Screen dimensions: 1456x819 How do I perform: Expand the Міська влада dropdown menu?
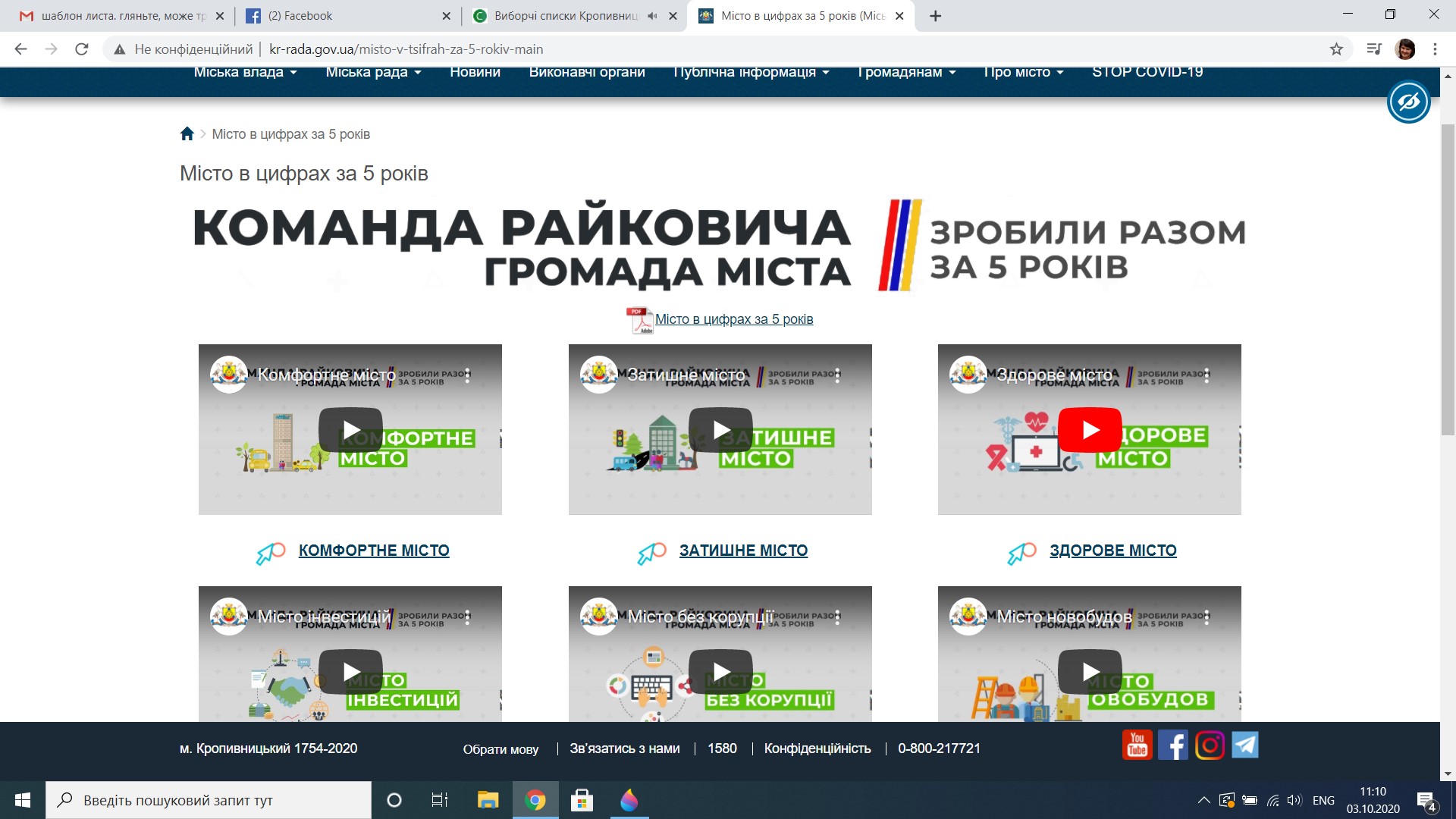click(245, 73)
